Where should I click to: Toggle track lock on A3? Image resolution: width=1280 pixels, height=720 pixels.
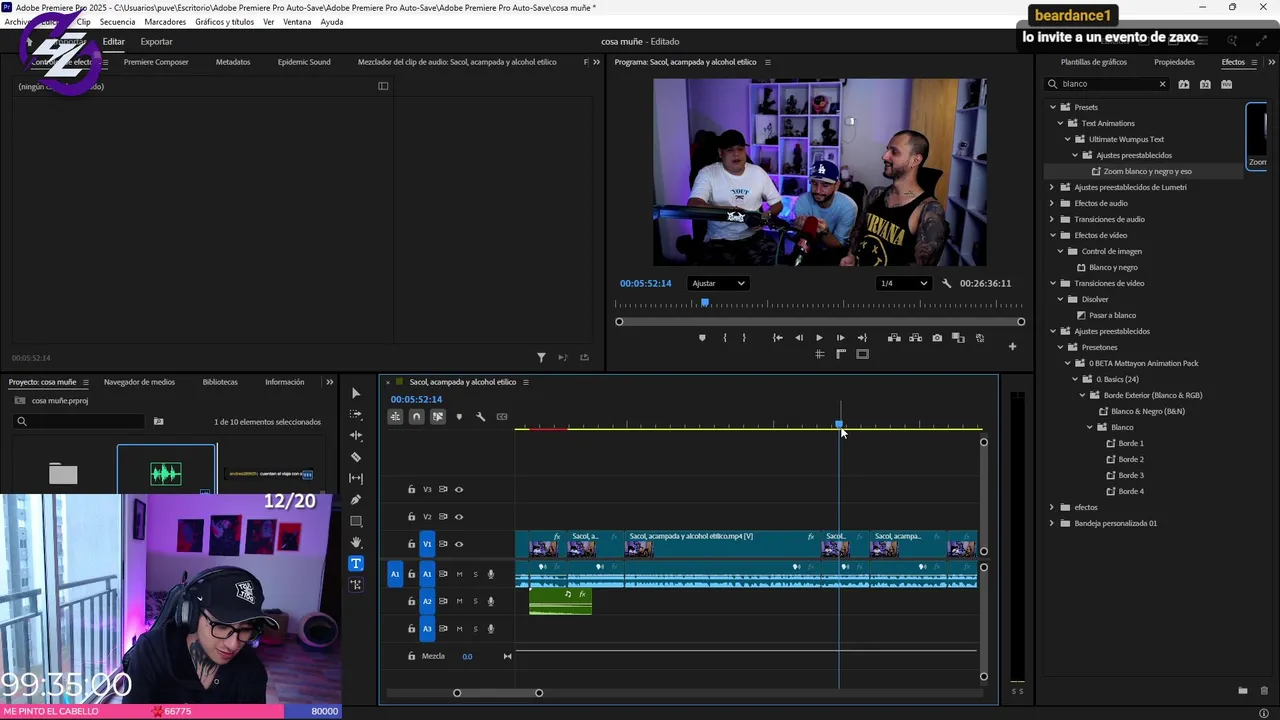[x=411, y=629]
